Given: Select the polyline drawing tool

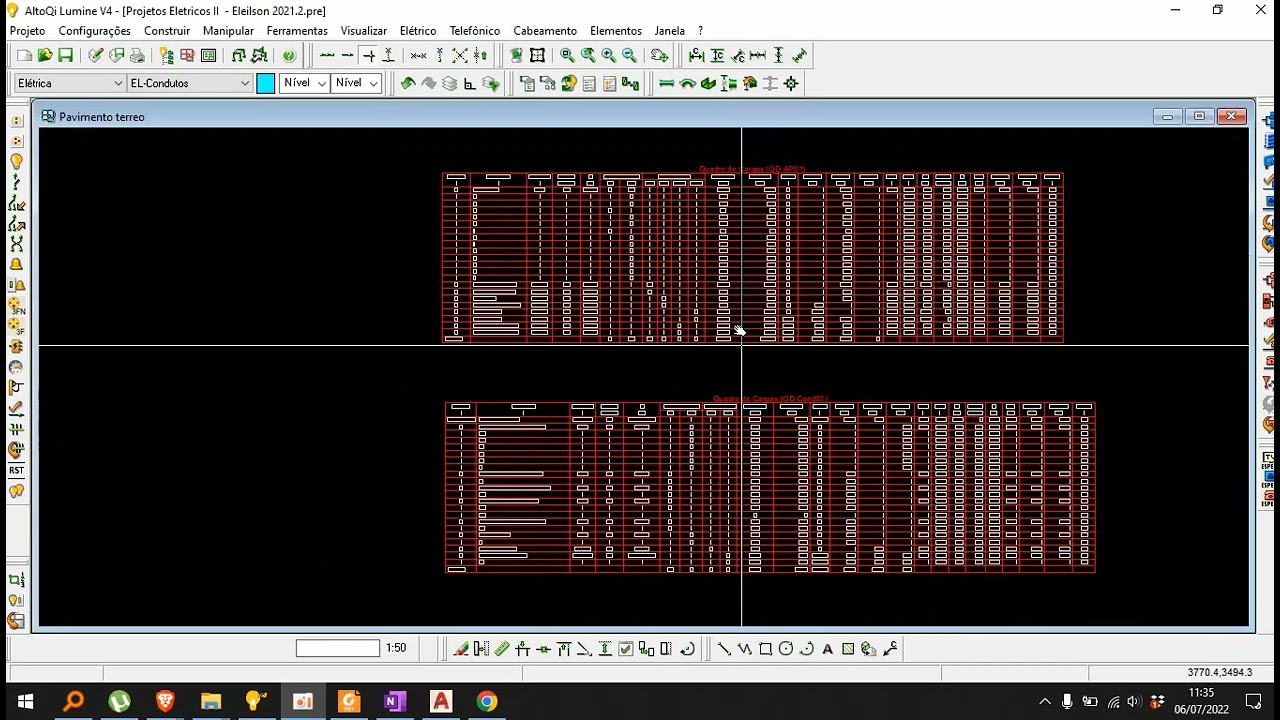Looking at the screenshot, I should [745, 648].
